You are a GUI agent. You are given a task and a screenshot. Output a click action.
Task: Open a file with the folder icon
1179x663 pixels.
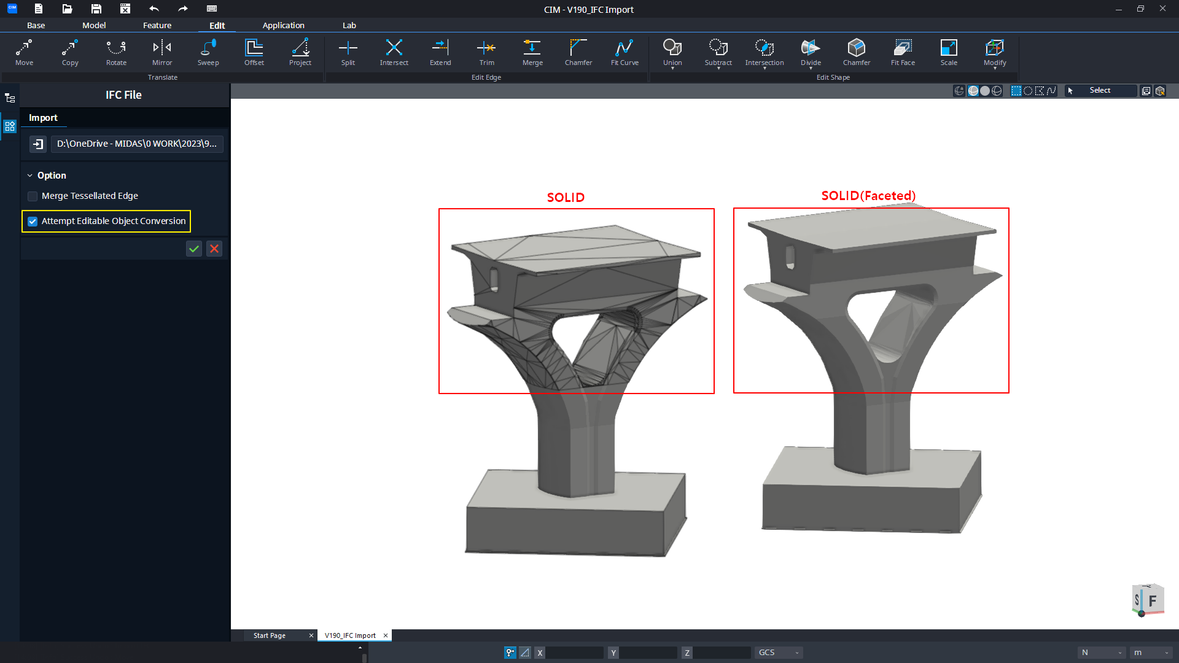click(x=67, y=9)
